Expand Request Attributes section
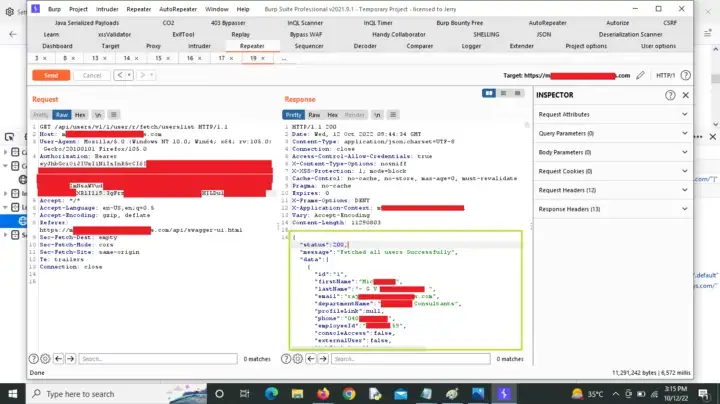Image resolution: width=720 pixels, height=404 pixels. [x=613, y=114]
